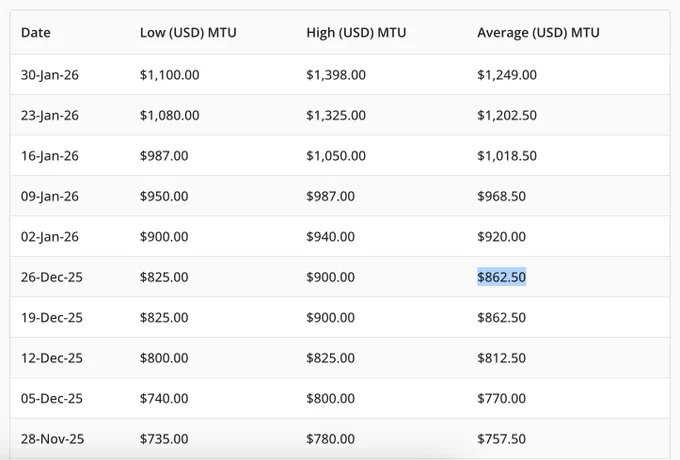Click the $1,249.00 average value
The width and height of the screenshot is (680, 460).
pyautogui.click(x=507, y=75)
